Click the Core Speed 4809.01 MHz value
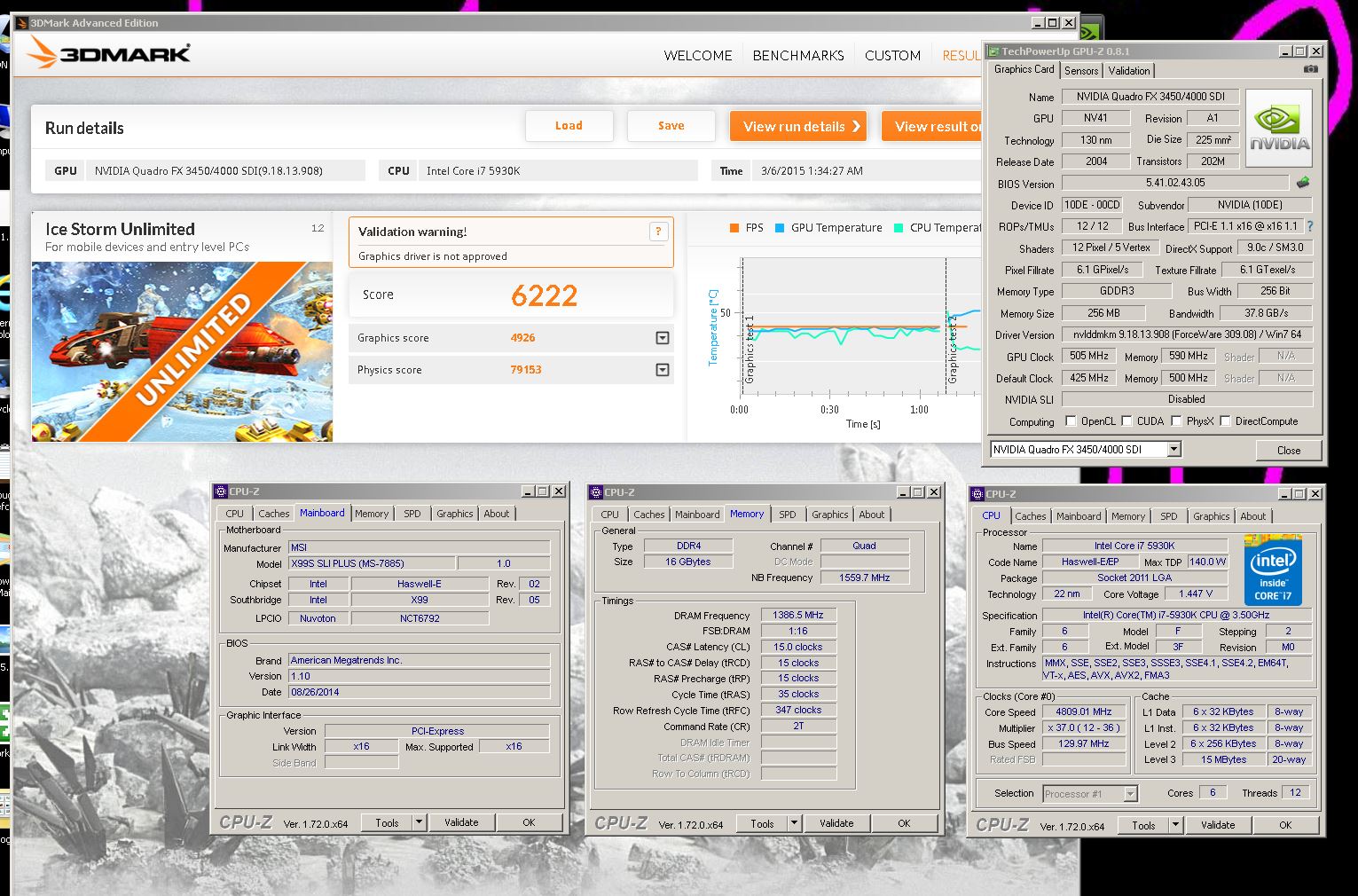1358x896 pixels. tap(1084, 711)
